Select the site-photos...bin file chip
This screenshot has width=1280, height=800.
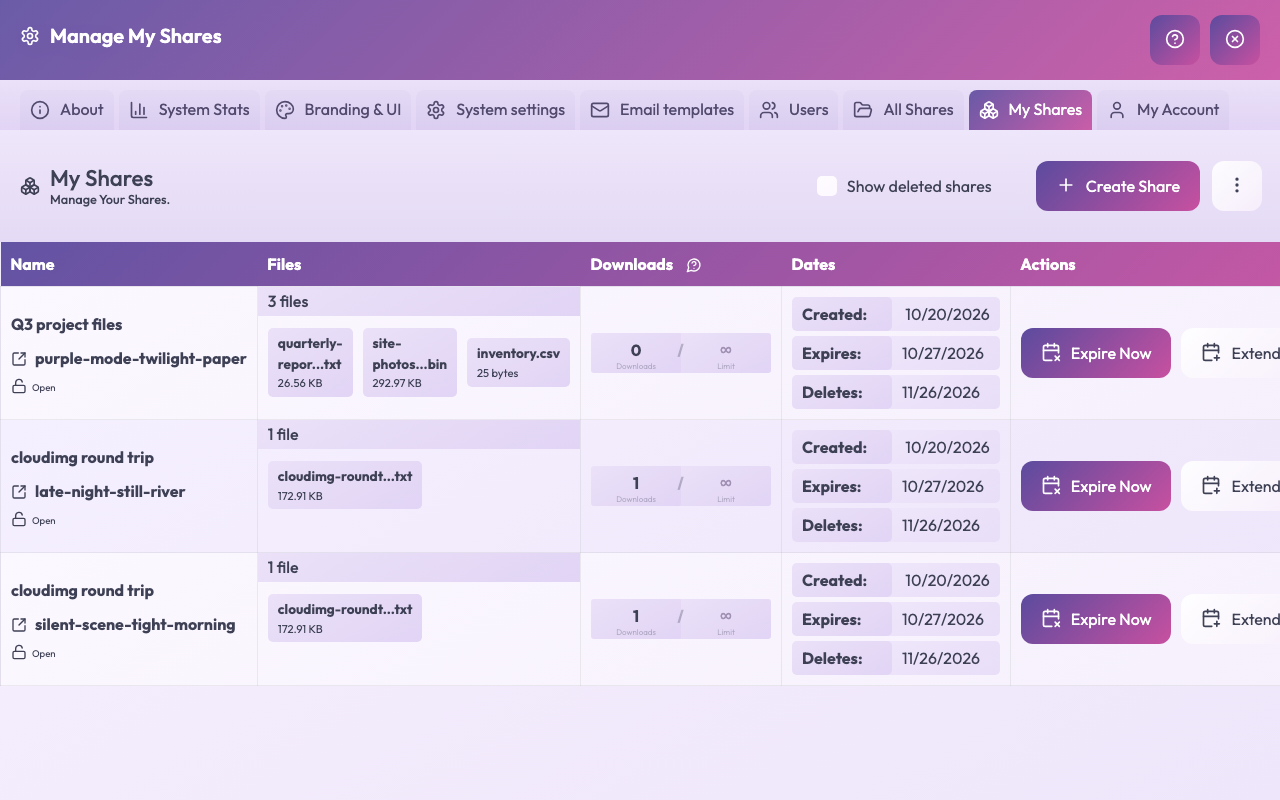(410, 362)
